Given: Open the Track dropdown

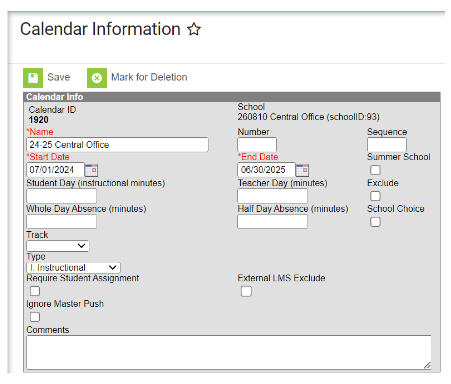Looking at the screenshot, I should pos(58,246).
